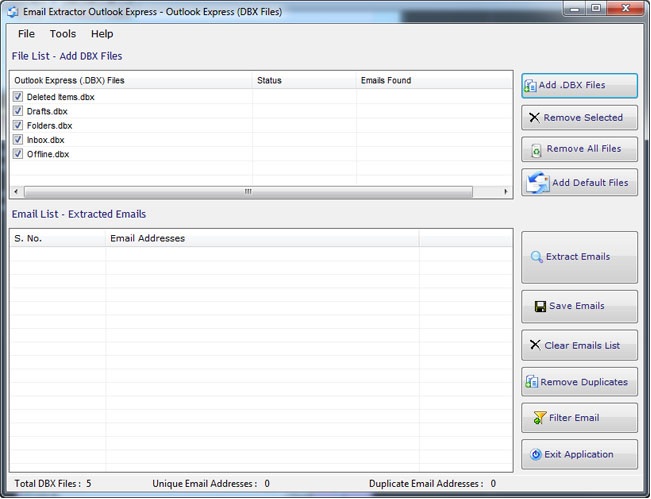651x499 pixels.
Task: Click the file list horizontal scrollbar thumb
Action: tap(247, 192)
